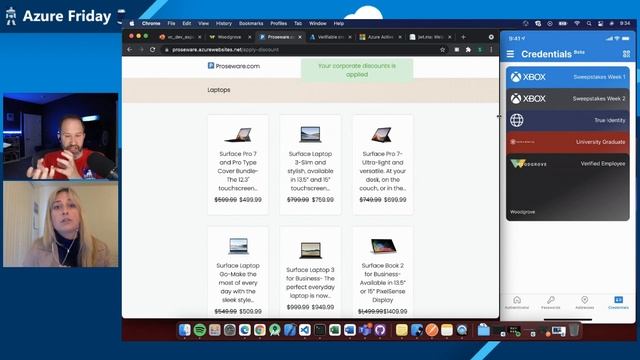Open the Downloads folder in the Dock
This screenshot has width=640, height=360.
(483, 330)
